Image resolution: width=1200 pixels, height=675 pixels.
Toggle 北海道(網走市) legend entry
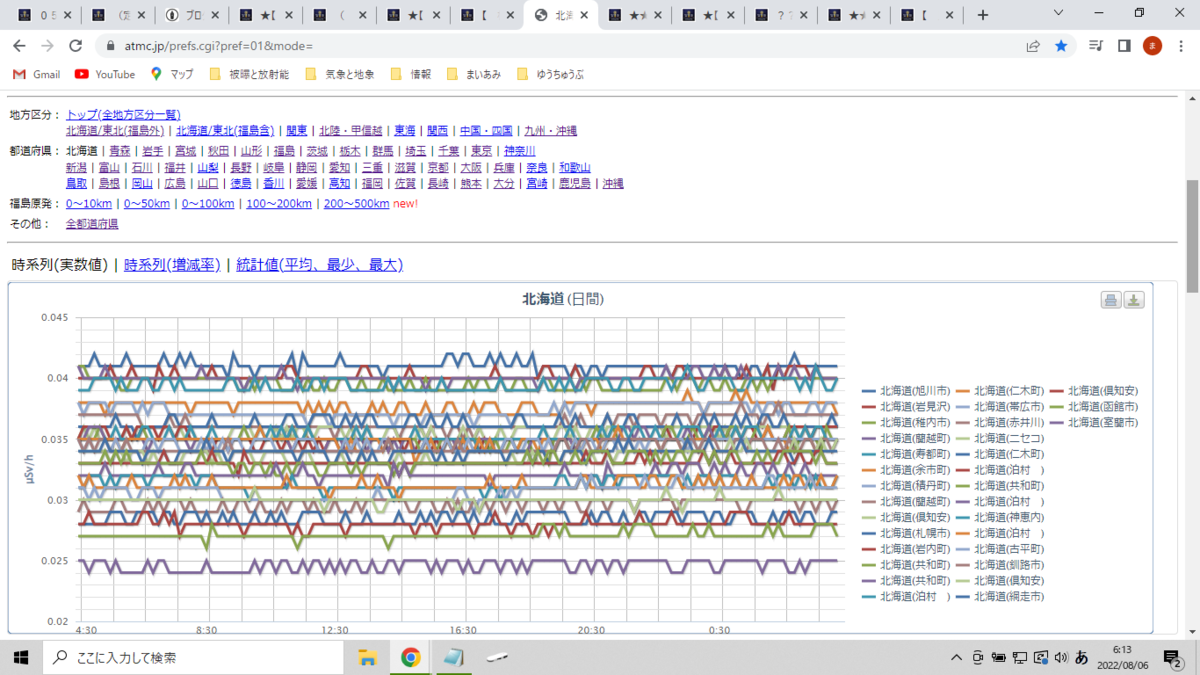pos(1000,596)
